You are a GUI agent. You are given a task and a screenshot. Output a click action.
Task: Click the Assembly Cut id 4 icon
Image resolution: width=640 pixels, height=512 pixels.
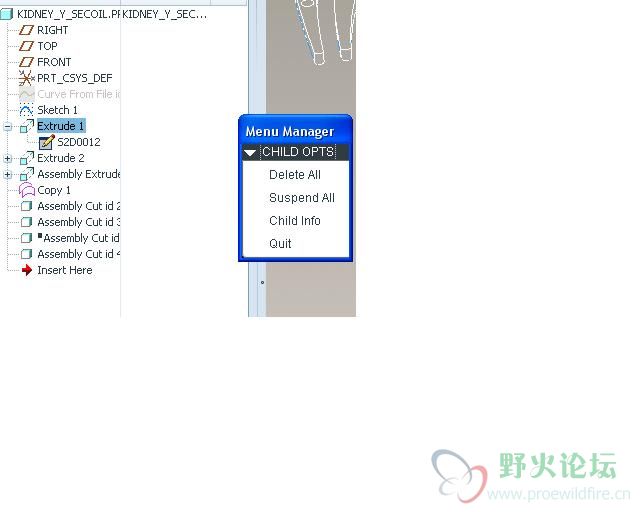27,254
